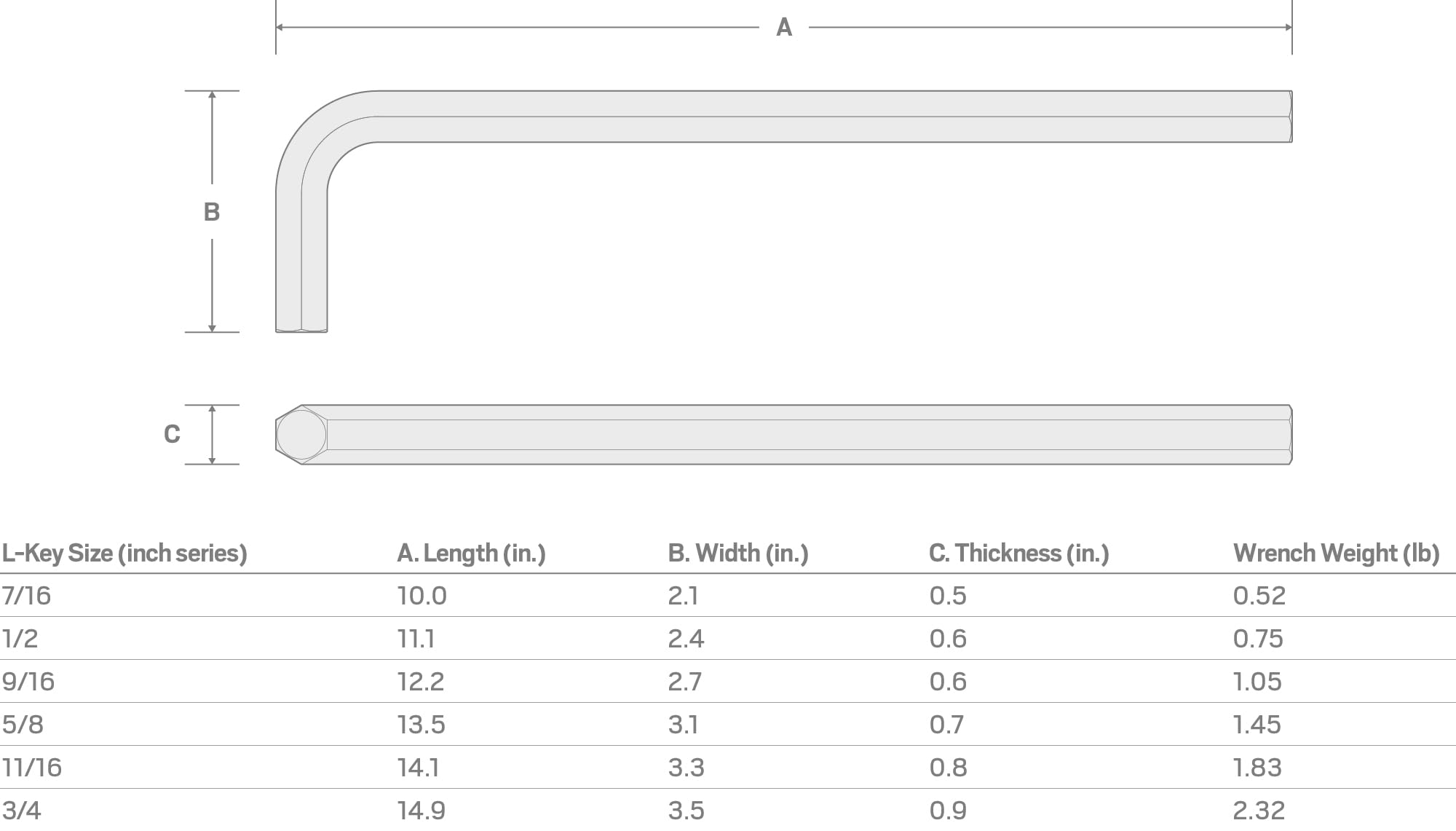Click the L-Key Size column header

(x=124, y=554)
